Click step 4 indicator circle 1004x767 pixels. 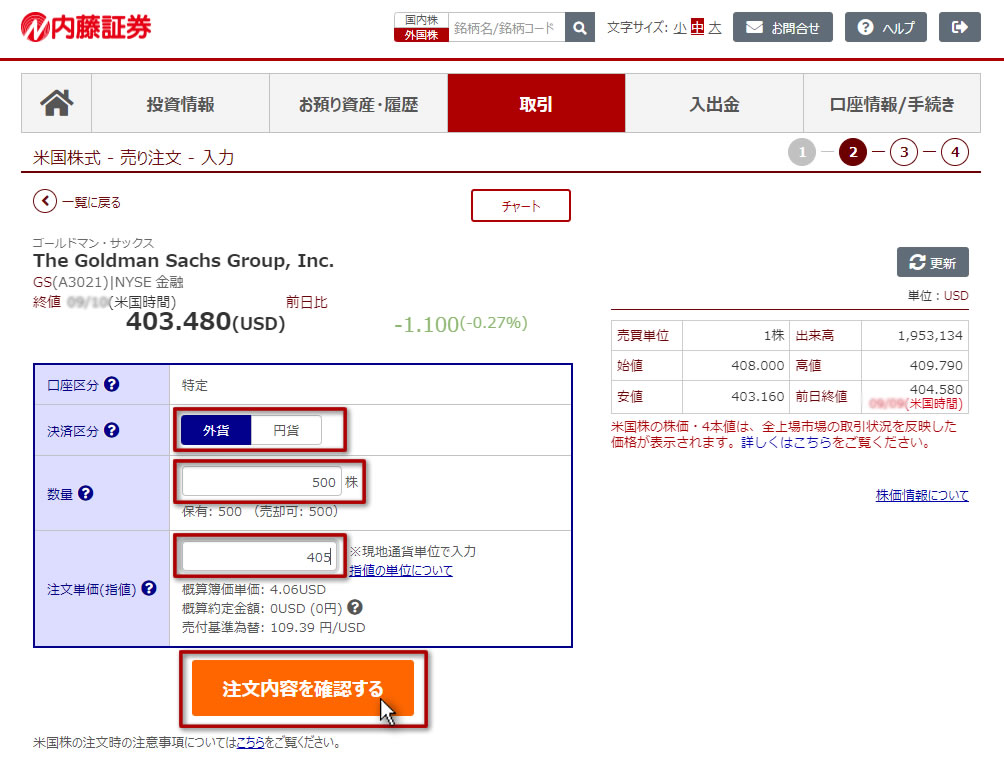(955, 152)
